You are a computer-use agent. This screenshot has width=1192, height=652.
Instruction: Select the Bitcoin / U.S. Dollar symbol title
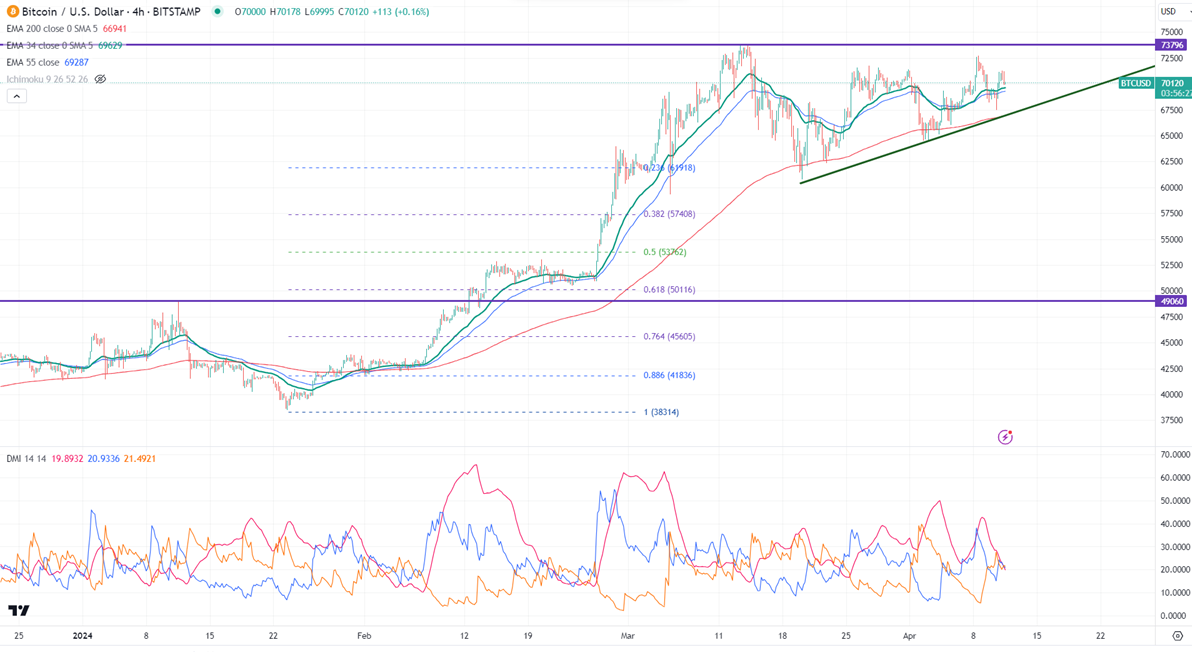click(x=111, y=11)
